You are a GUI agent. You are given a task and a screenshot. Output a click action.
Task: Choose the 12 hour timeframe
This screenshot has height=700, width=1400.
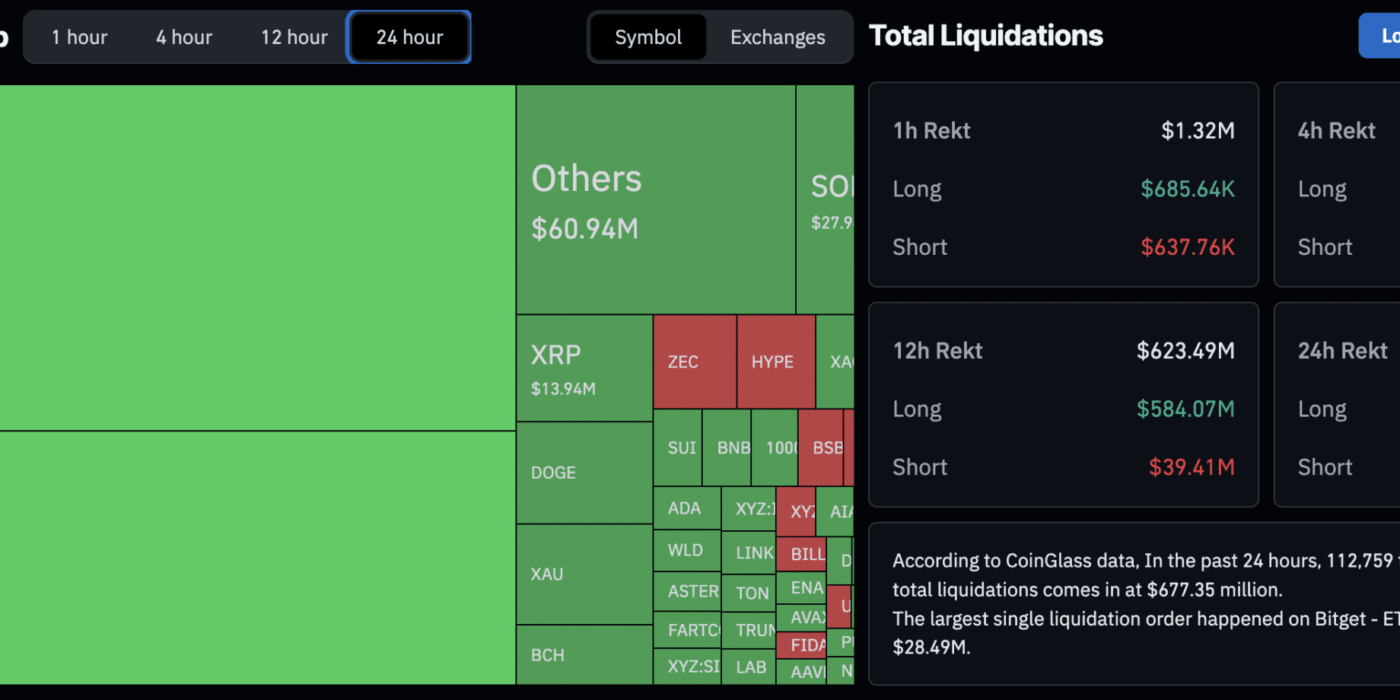[x=294, y=37]
